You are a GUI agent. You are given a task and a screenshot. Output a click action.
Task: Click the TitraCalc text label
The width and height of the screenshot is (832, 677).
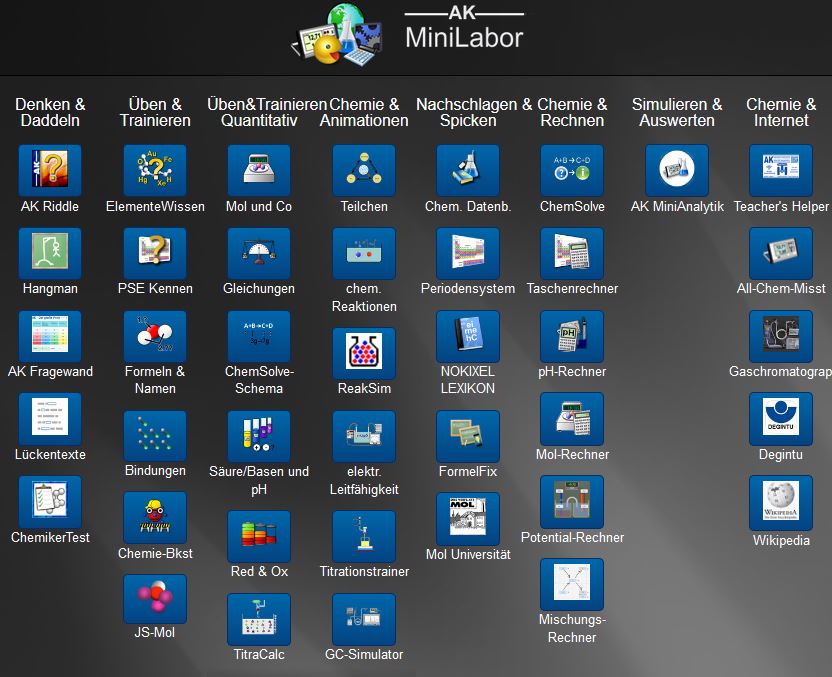point(259,655)
